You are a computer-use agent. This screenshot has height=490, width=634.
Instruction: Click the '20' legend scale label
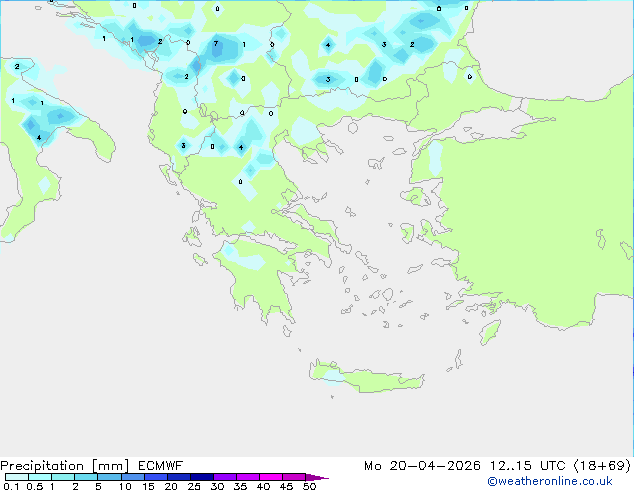pos(171,486)
